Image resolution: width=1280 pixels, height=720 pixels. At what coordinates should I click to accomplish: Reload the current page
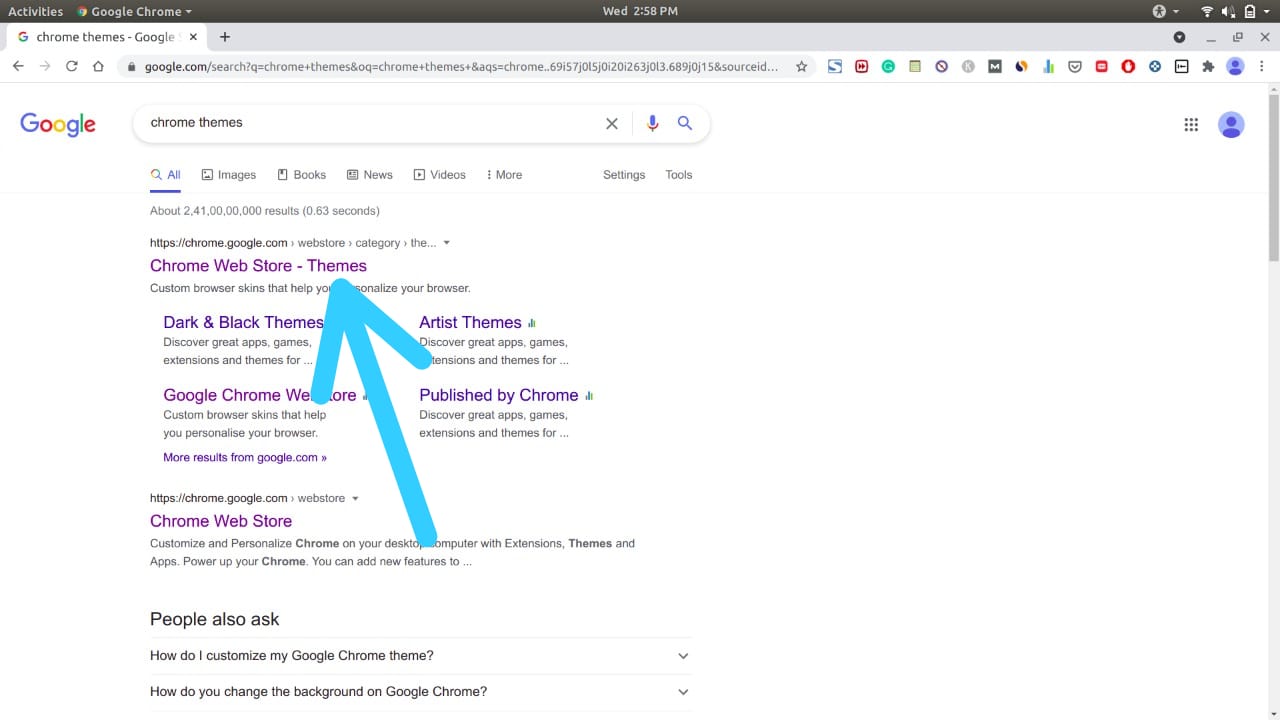coord(71,66)
